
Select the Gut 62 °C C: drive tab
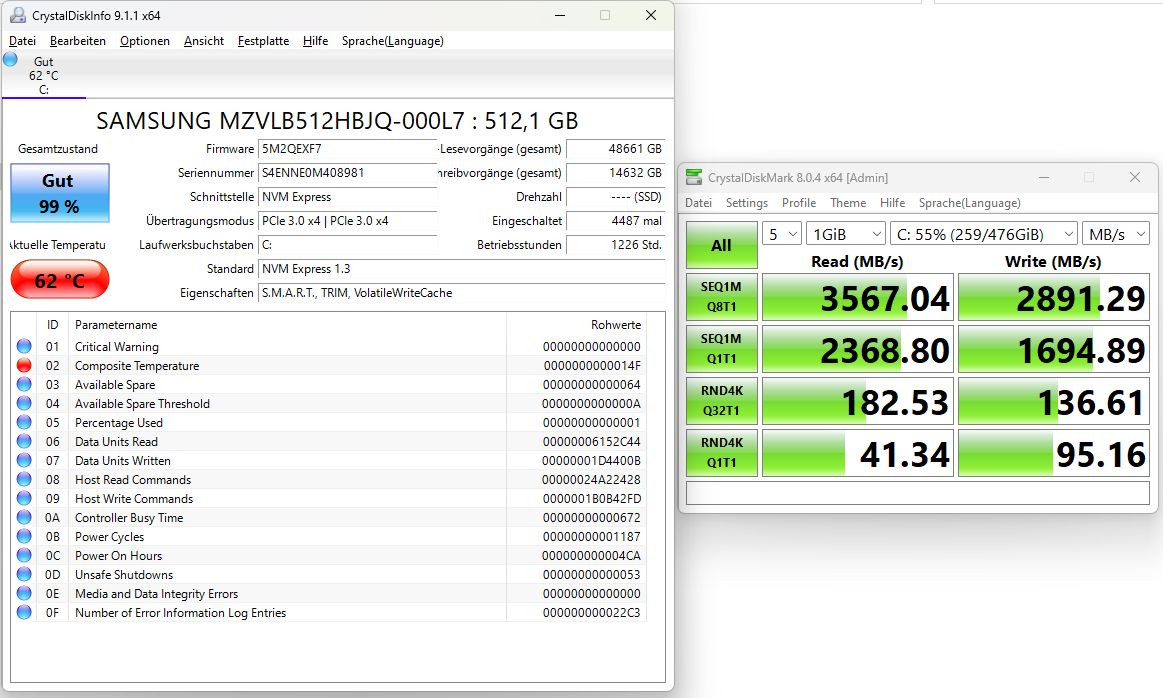(x=44, y=76)
